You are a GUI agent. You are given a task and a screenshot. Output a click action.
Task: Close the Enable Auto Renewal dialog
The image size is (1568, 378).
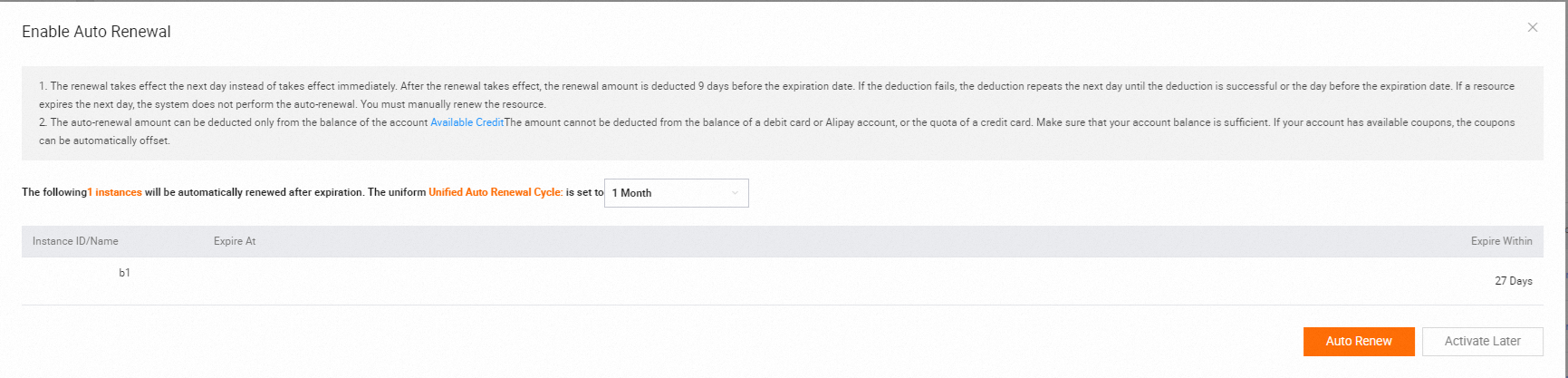[x=1532, y=28]
